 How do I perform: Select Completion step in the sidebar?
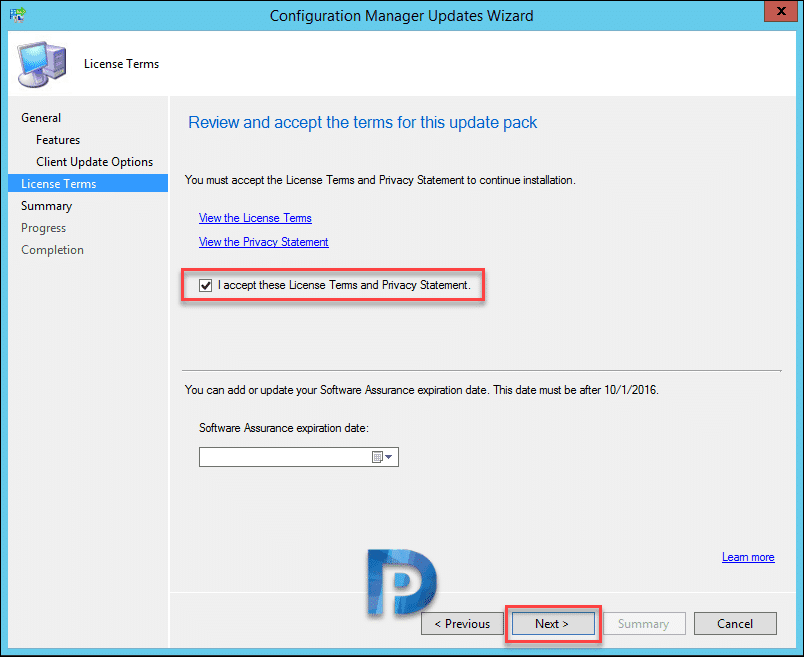pos(52,250)
